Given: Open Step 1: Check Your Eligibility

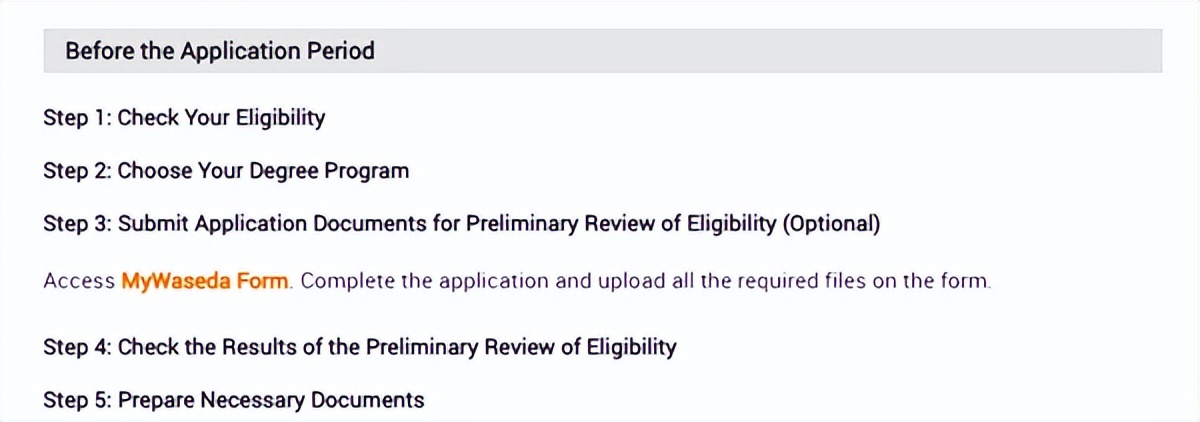Looking at the screenshot, I should pyautogui.click(x=184, y=118).
